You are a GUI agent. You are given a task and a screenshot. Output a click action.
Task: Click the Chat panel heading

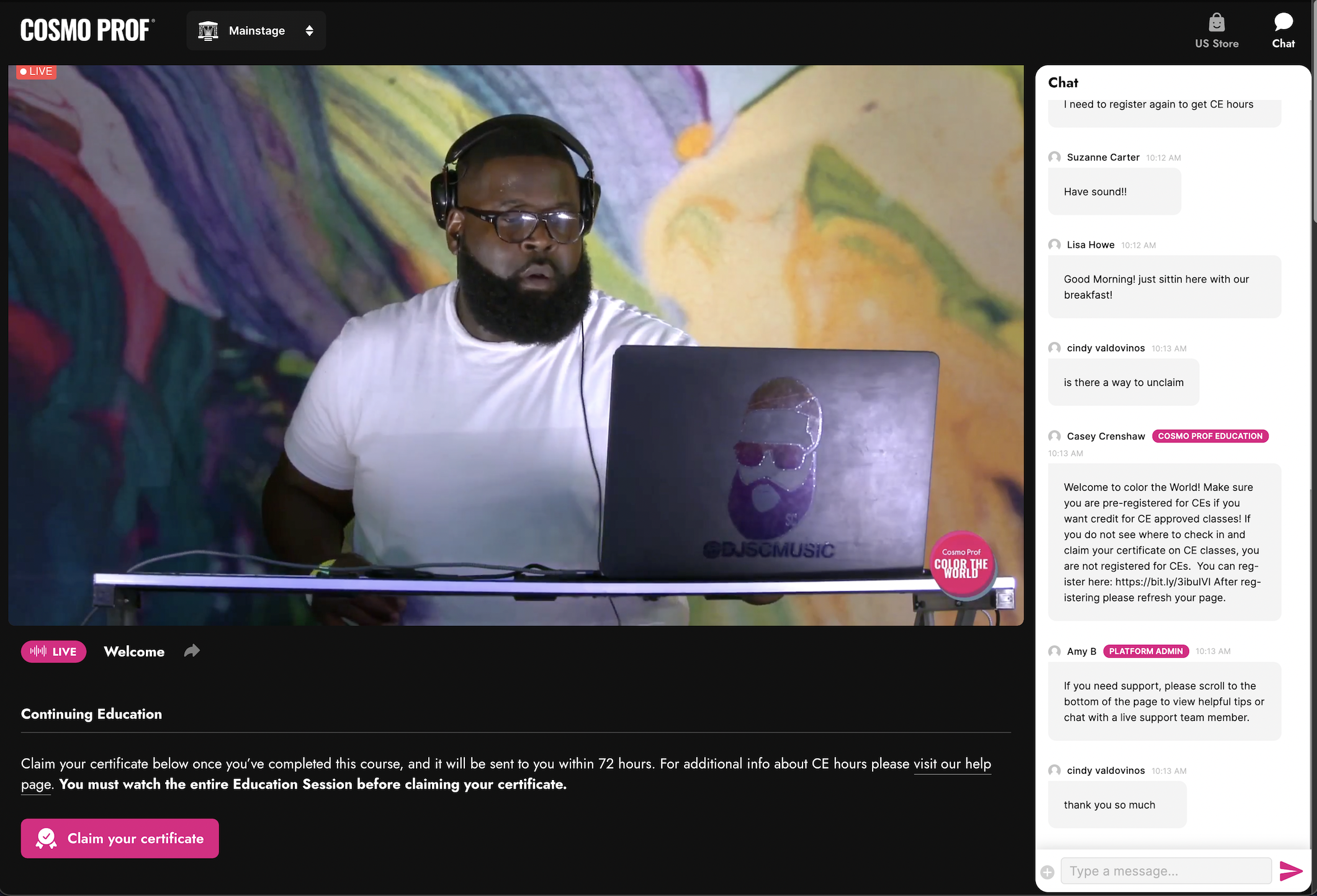click(1063, 83)
